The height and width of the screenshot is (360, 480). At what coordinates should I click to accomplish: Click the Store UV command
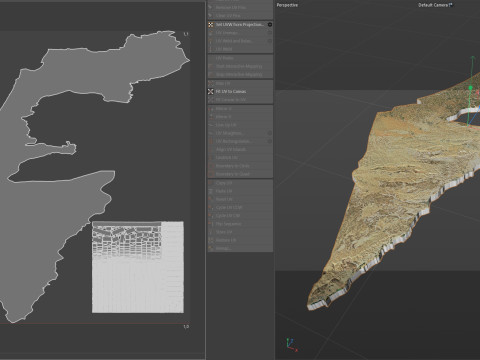pyautogui.click(x=240, y=232)
